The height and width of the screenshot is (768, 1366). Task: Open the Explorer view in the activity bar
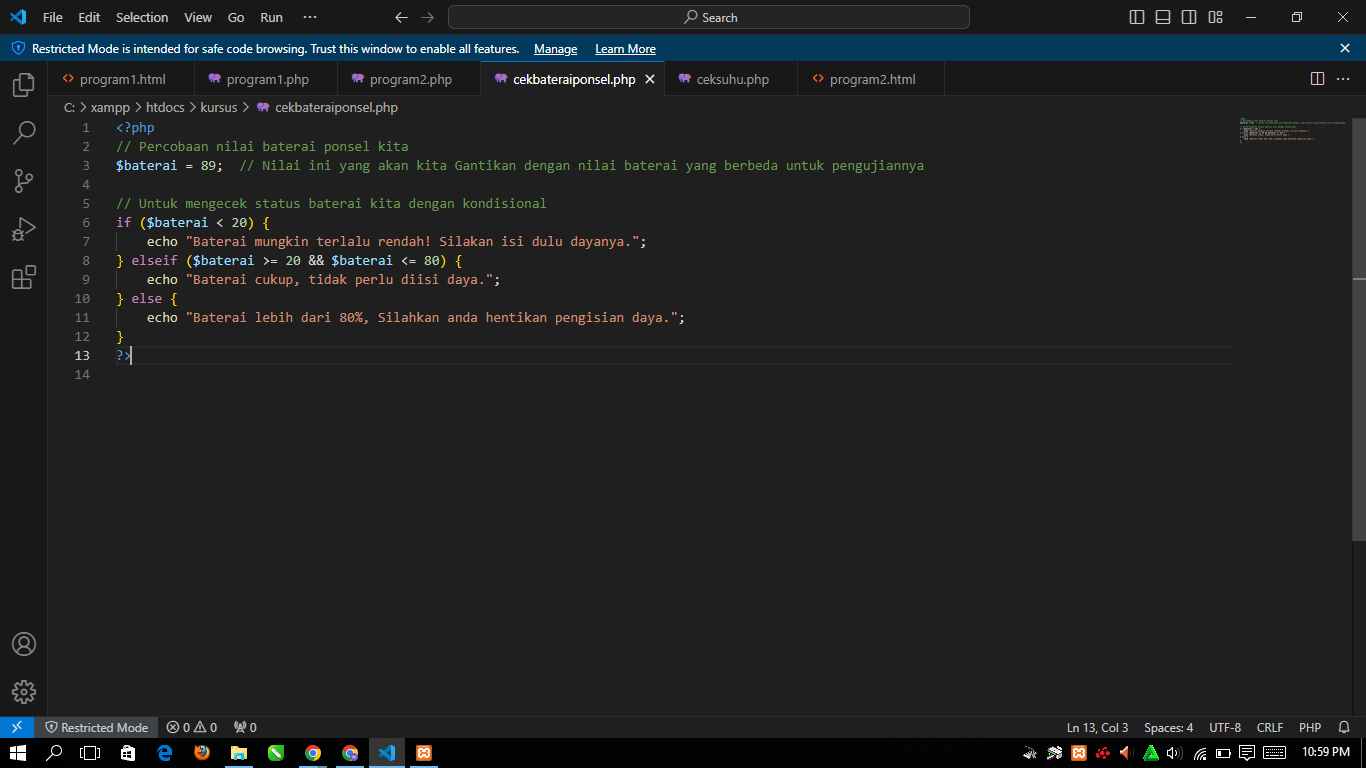pyautogui.click(x=24, y=85)
